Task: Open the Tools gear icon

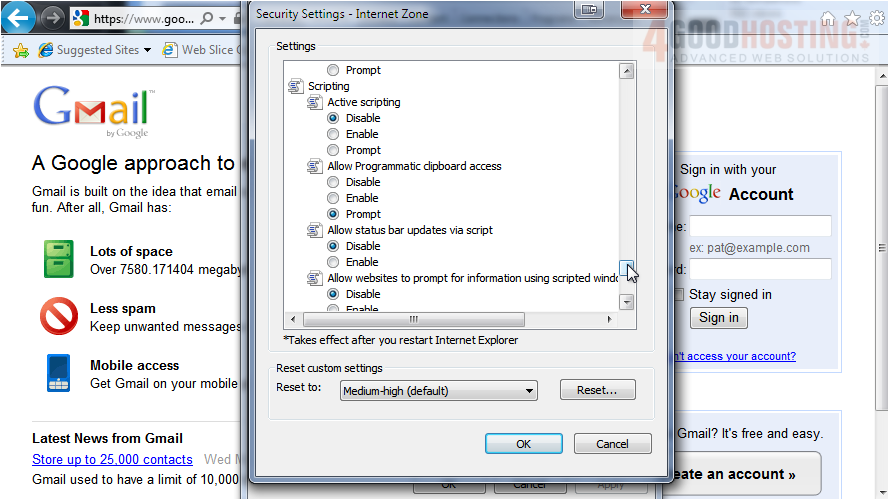Action: click(x=875, y=19)
